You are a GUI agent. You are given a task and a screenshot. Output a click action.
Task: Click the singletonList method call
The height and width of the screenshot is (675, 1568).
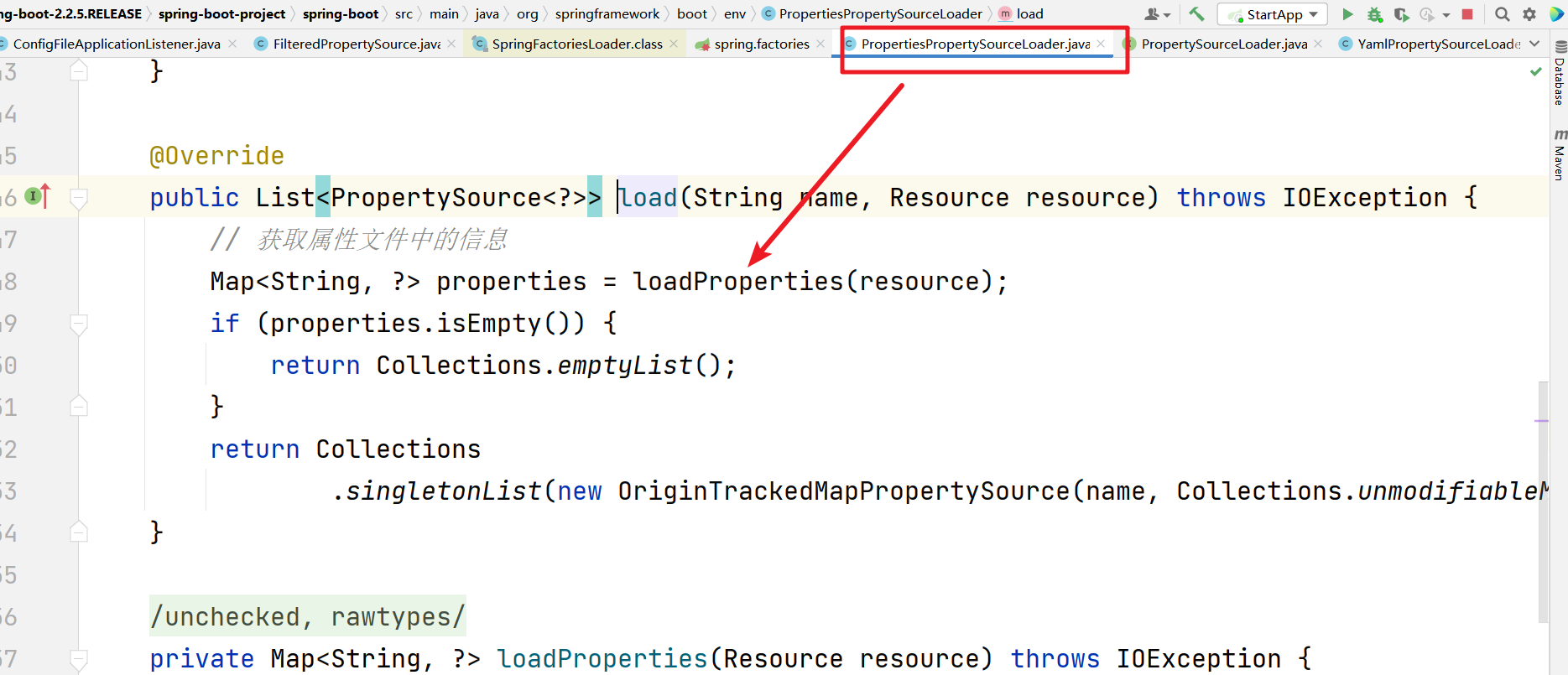click(x=444, y=491)
